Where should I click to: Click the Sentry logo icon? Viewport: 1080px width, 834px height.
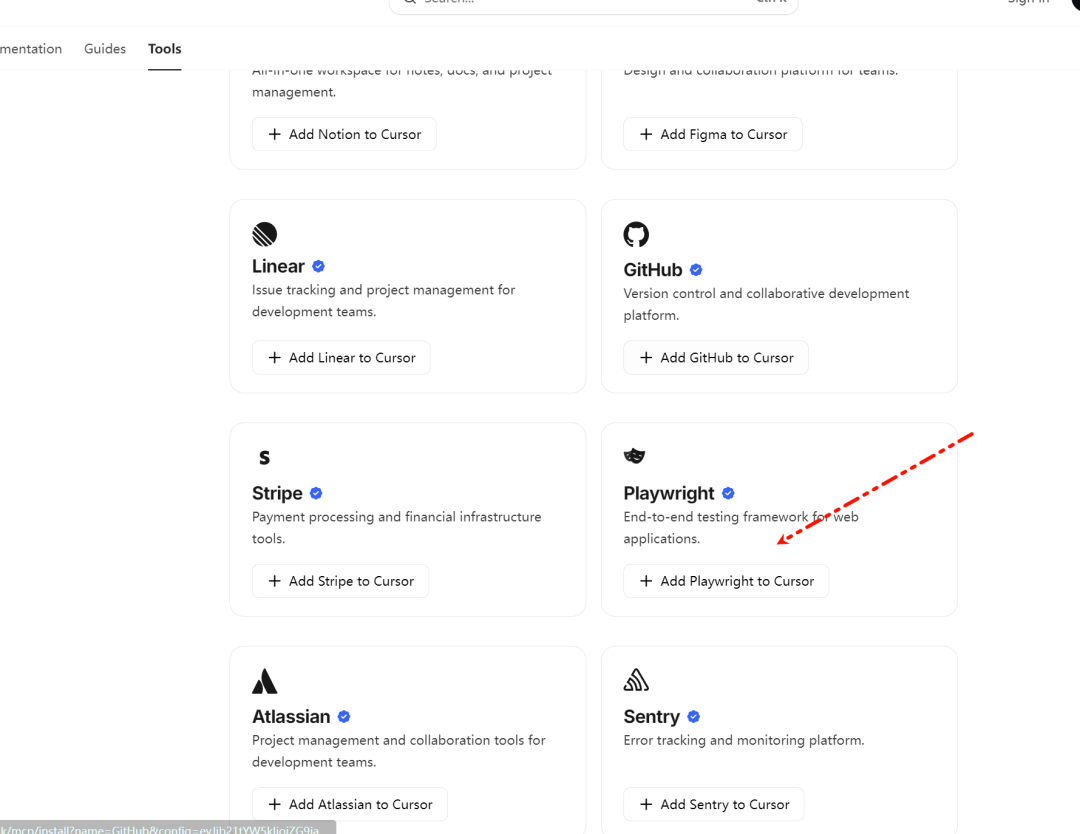[636, 681]
